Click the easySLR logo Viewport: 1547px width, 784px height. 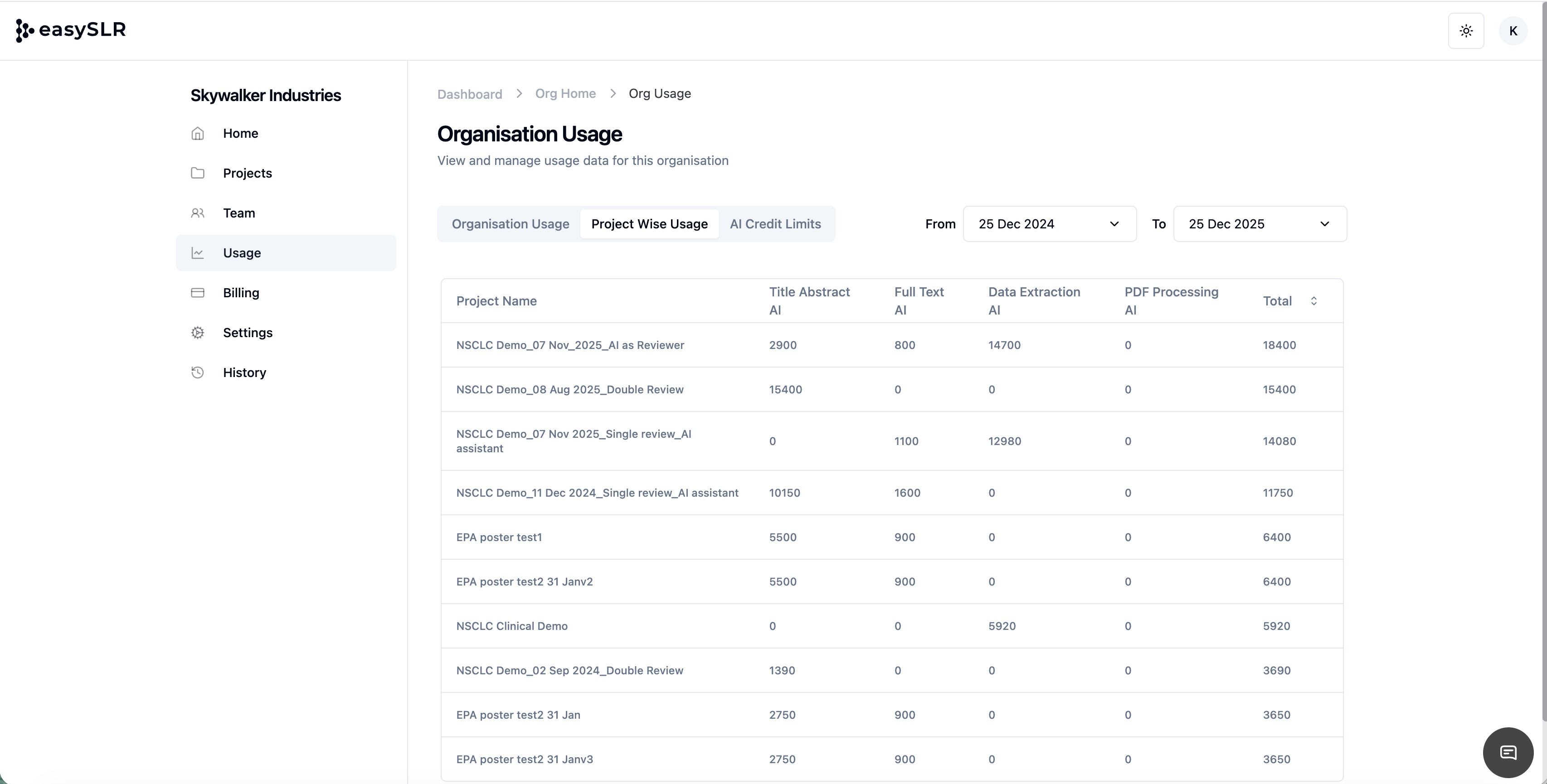pyautogui.click(x=71, y=30)
